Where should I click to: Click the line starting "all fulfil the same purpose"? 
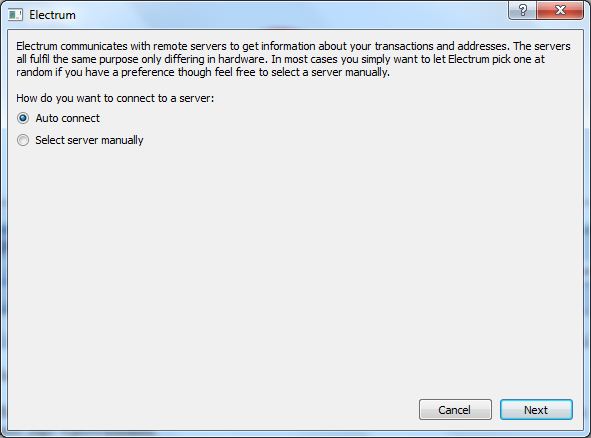[280, 59]
